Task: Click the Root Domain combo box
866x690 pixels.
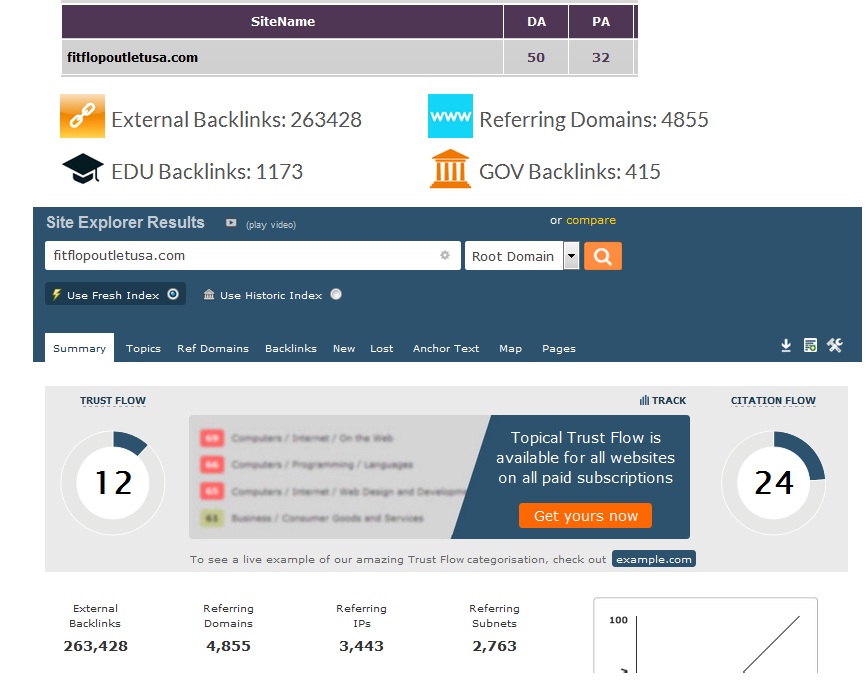Action: click(522, 256)
